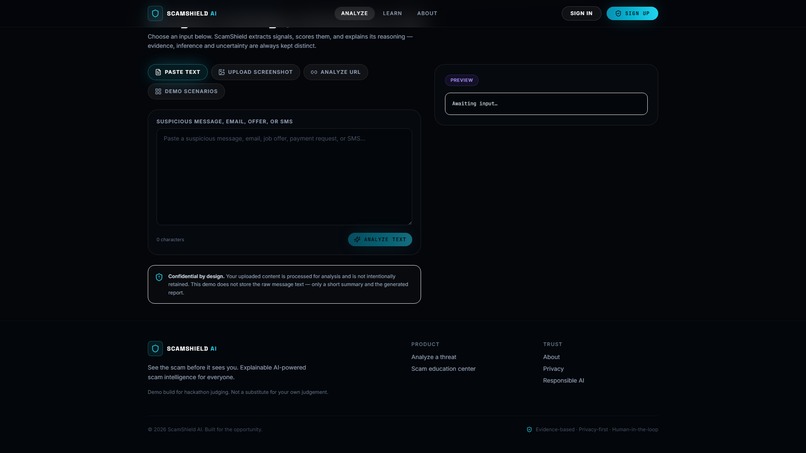Click the Preview badge label
Viewport: 806px width, 453px height.
(x=462, y=80)
